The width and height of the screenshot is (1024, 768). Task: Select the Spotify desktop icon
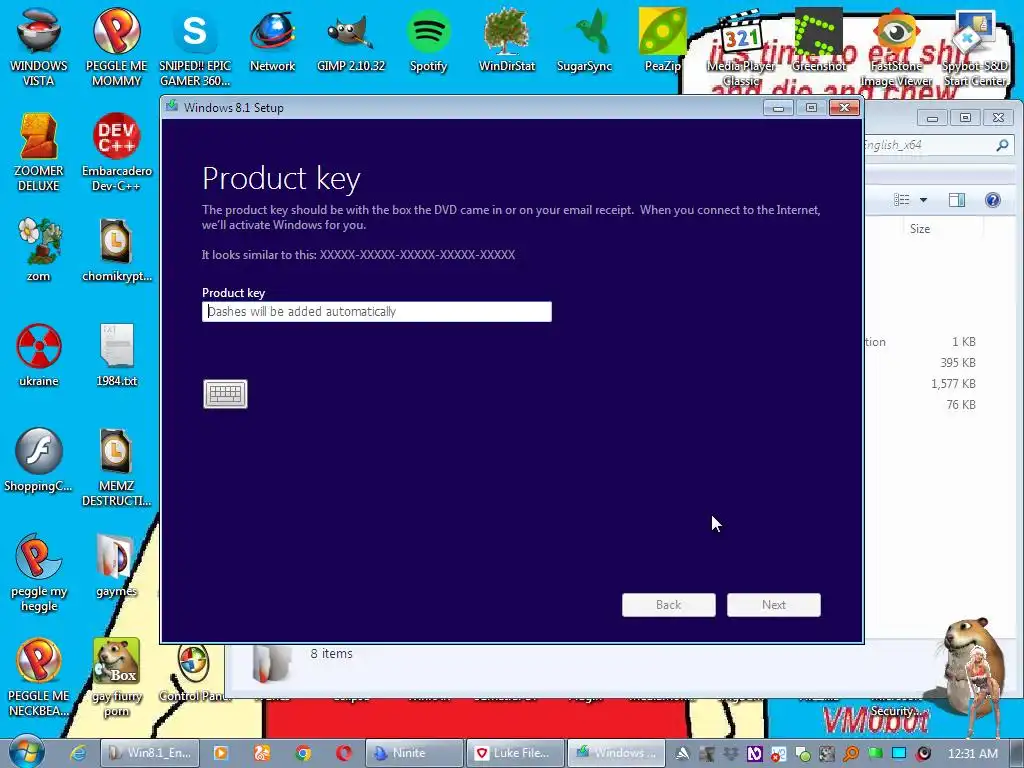[x=428, y=40]
